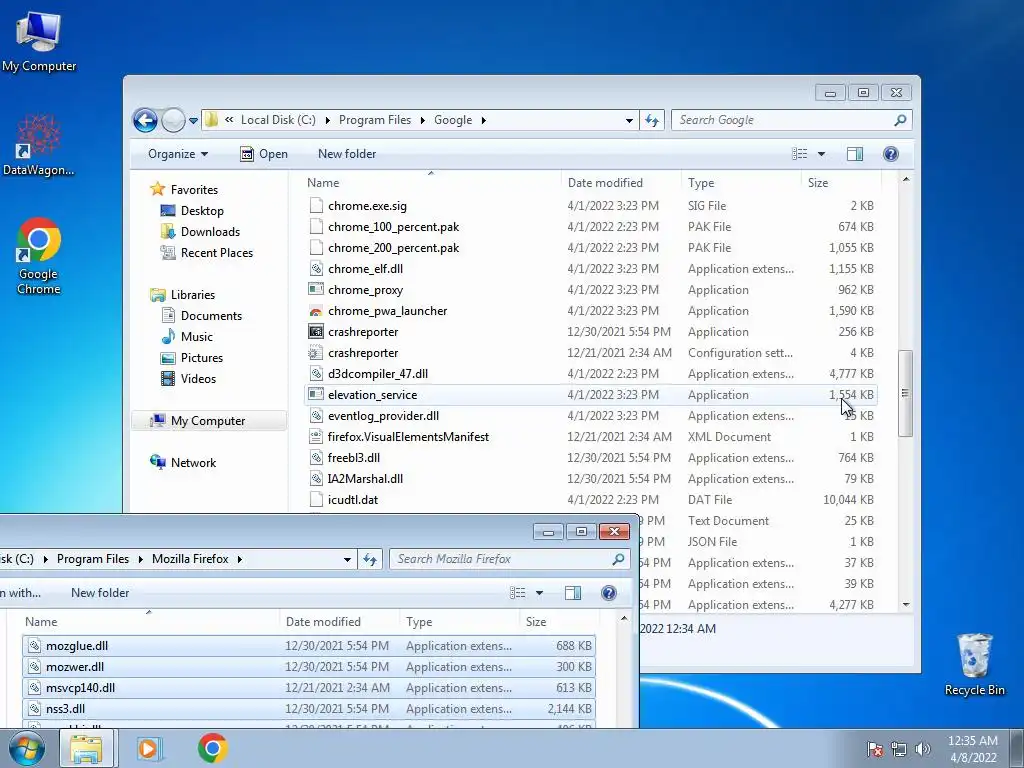
Task: Sort by Size column in Firefox window
Action: pyautogui.click(x=559, y=622)
